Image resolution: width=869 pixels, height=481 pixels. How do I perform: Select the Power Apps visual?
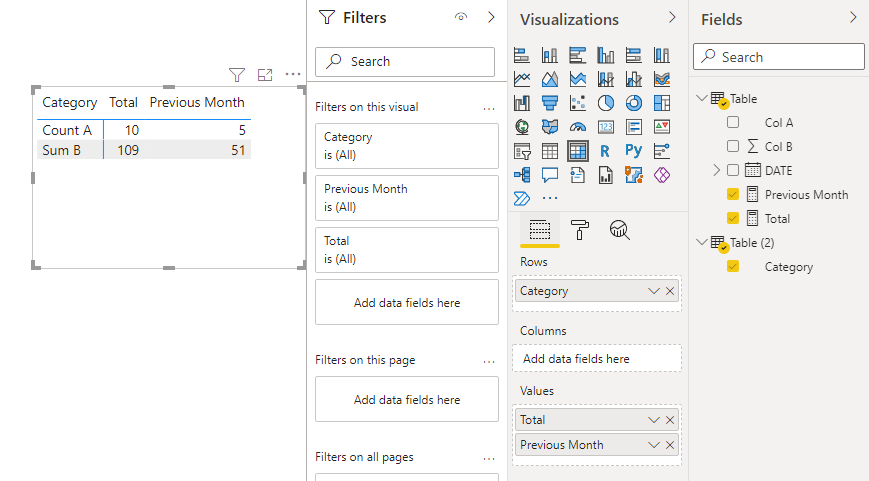click(x=662, y=175)
